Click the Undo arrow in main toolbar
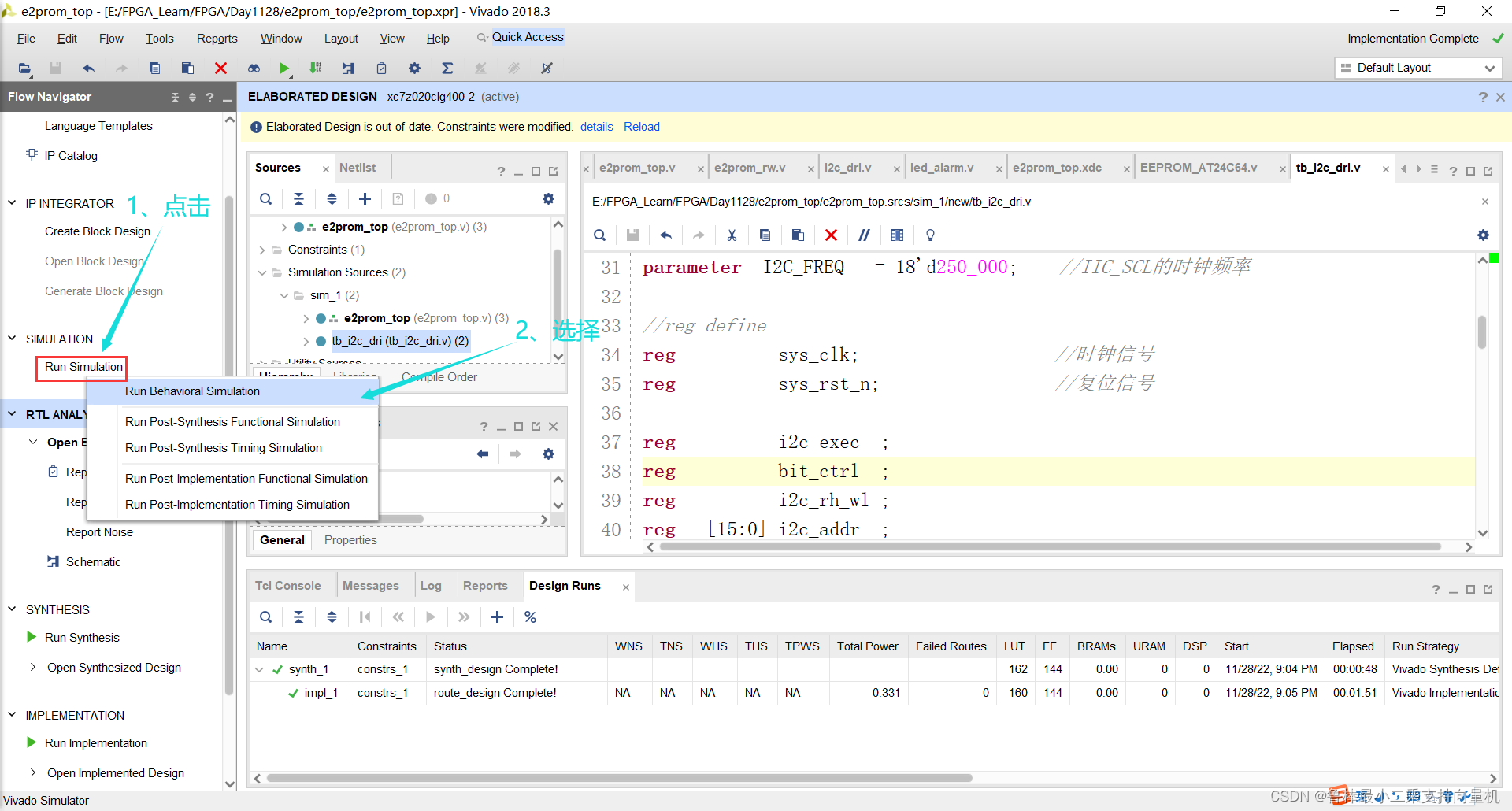 pyautogui.click(x=88, y=69)
